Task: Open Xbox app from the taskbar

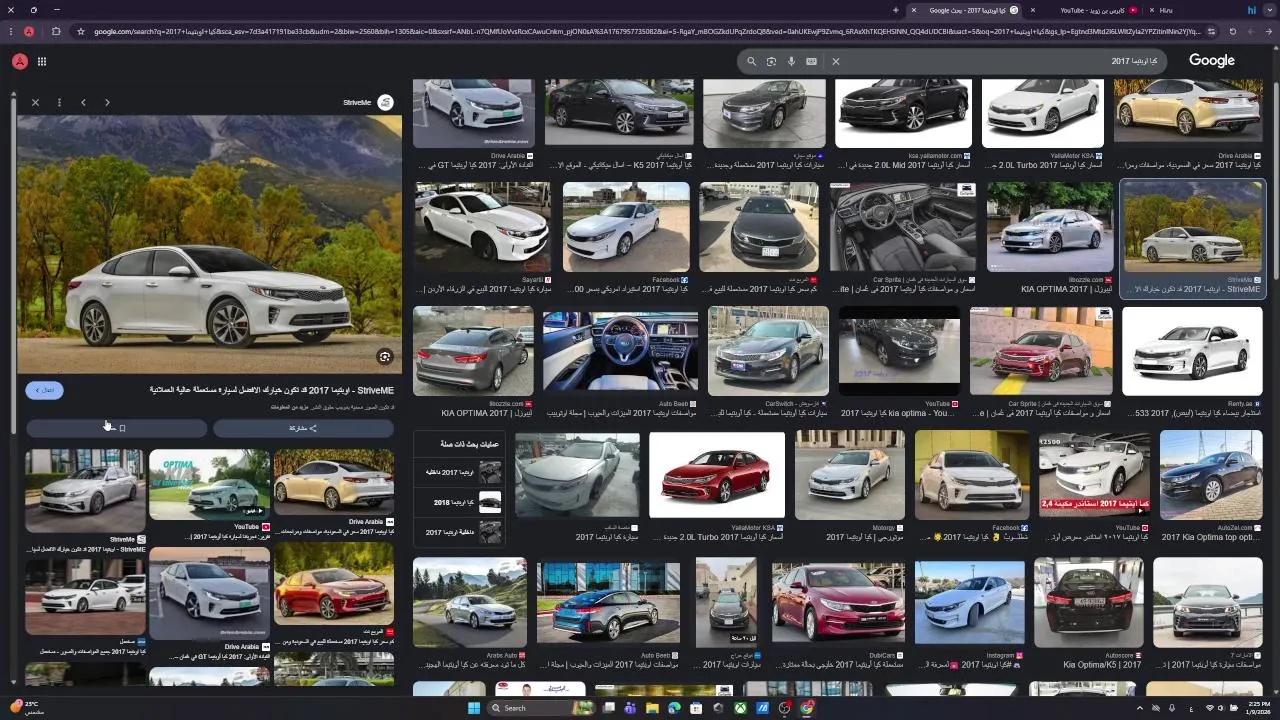Action: coord(740,708)
